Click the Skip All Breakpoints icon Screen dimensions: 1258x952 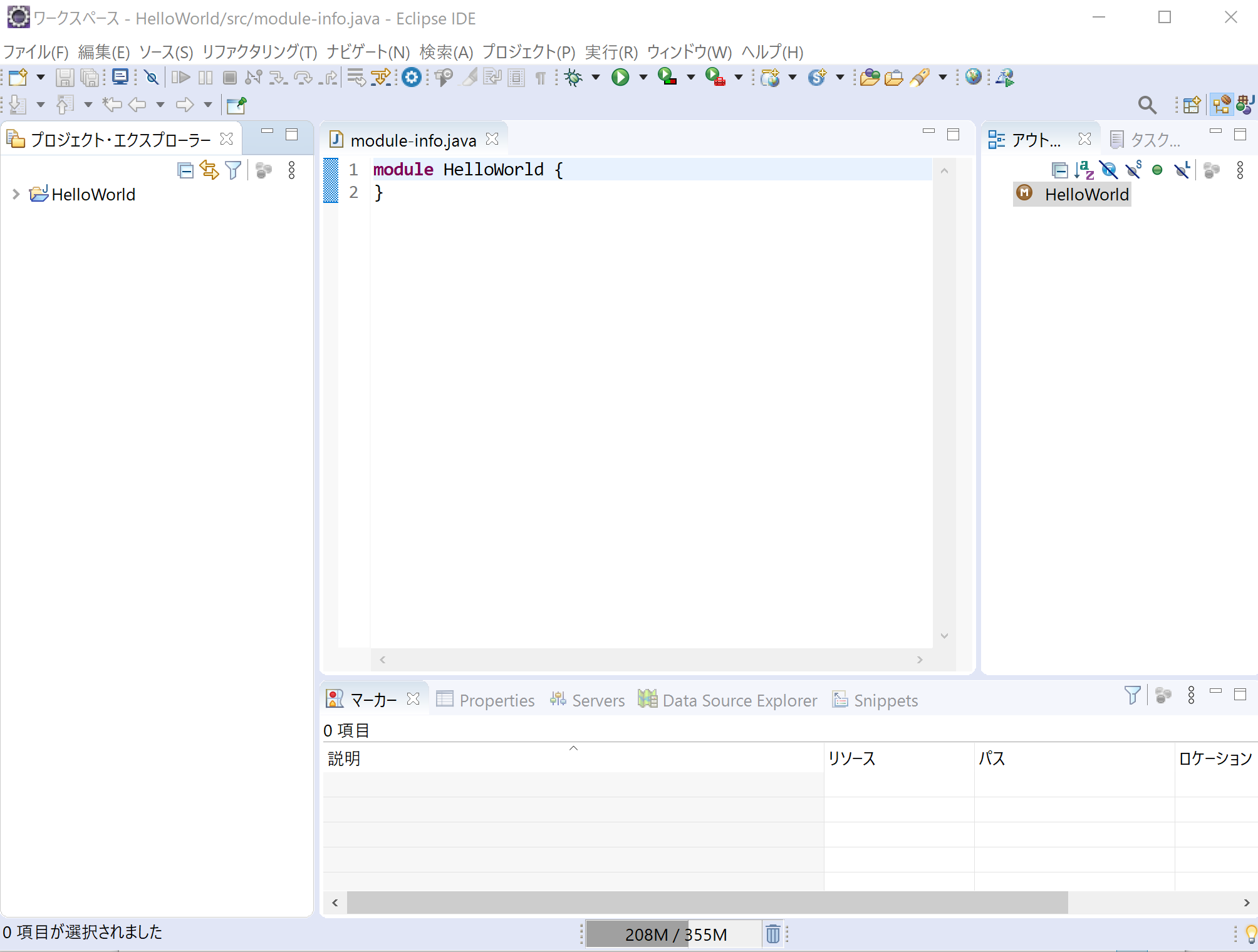[151, 77]
